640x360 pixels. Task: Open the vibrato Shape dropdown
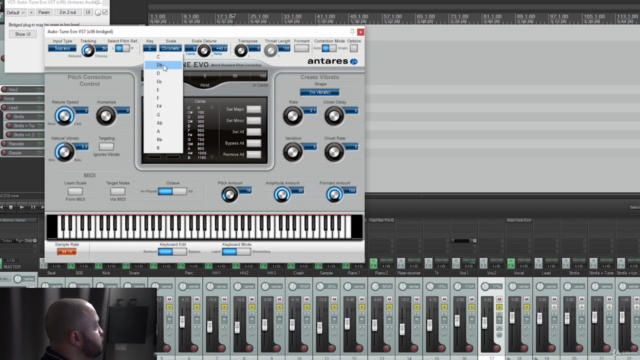320,92
